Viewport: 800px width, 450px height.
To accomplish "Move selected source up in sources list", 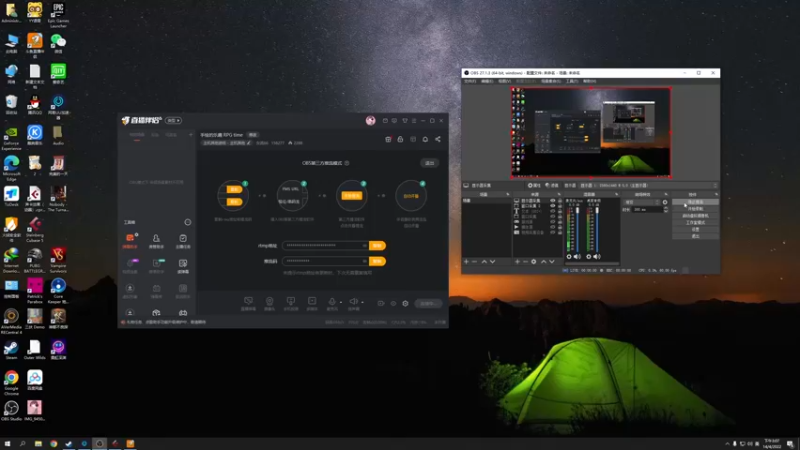I will pos(543,262).
